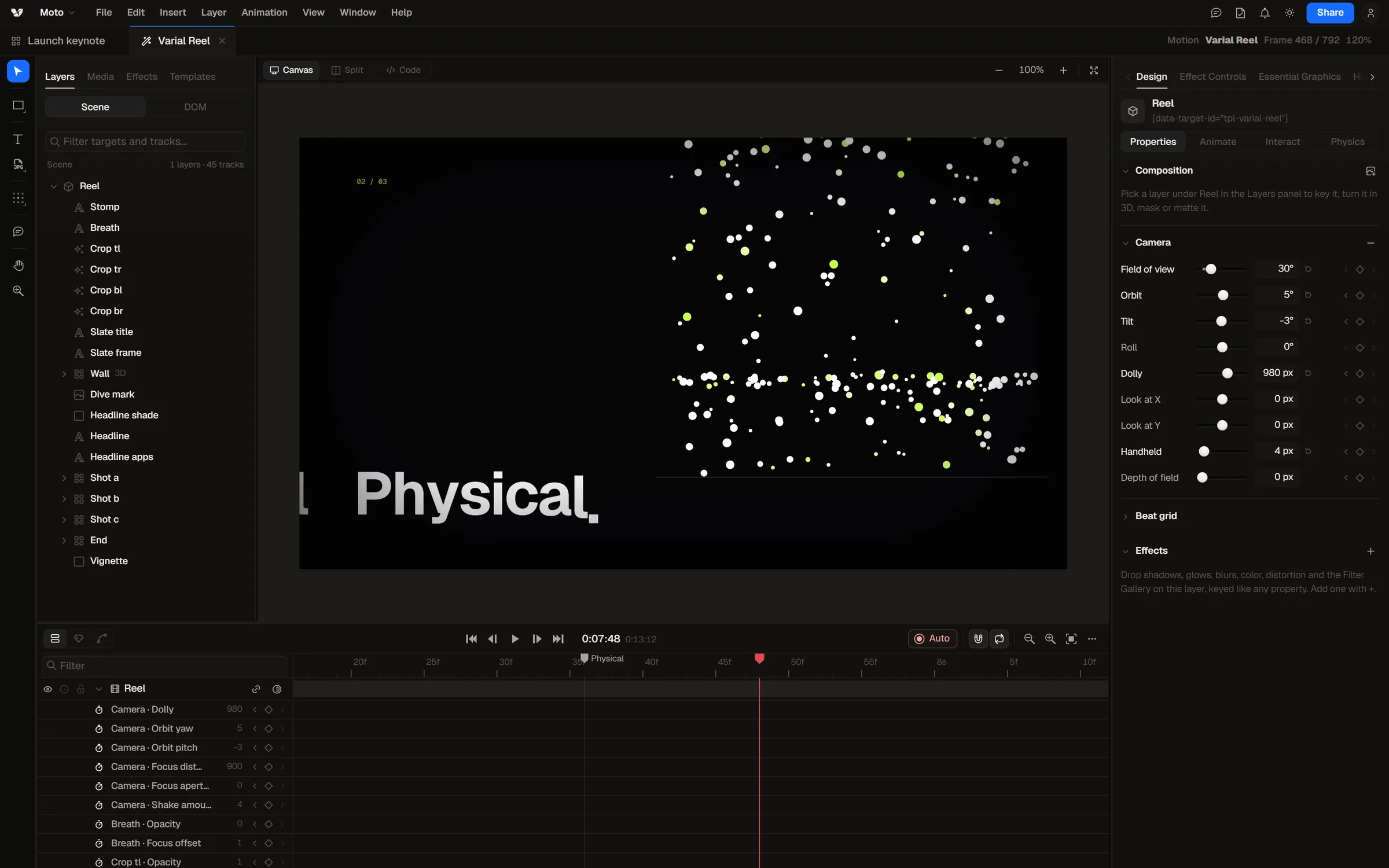1389x868 pixels.
Task: Select the arrow selection tool
Action: pyautogui.click(x=18, y=71)
